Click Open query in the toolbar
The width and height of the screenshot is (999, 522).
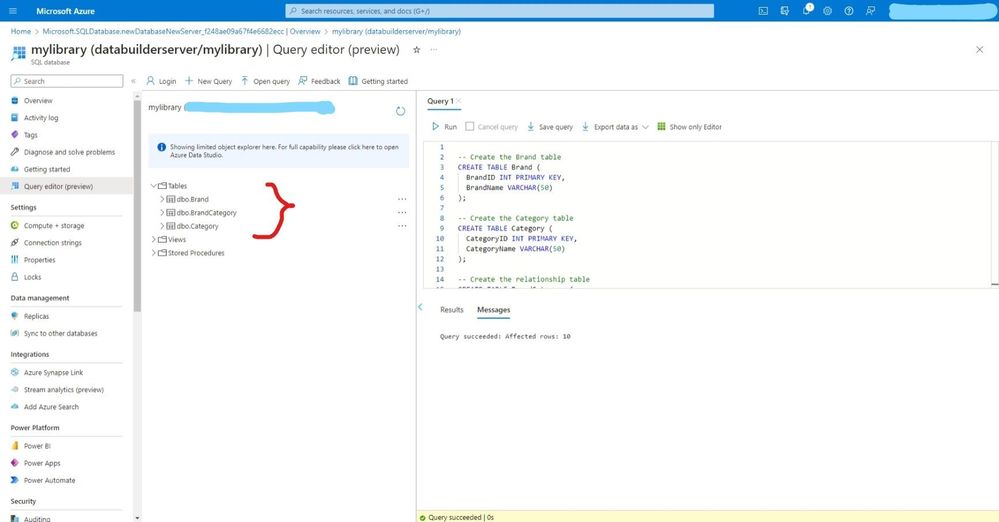(x=265, y=81)
